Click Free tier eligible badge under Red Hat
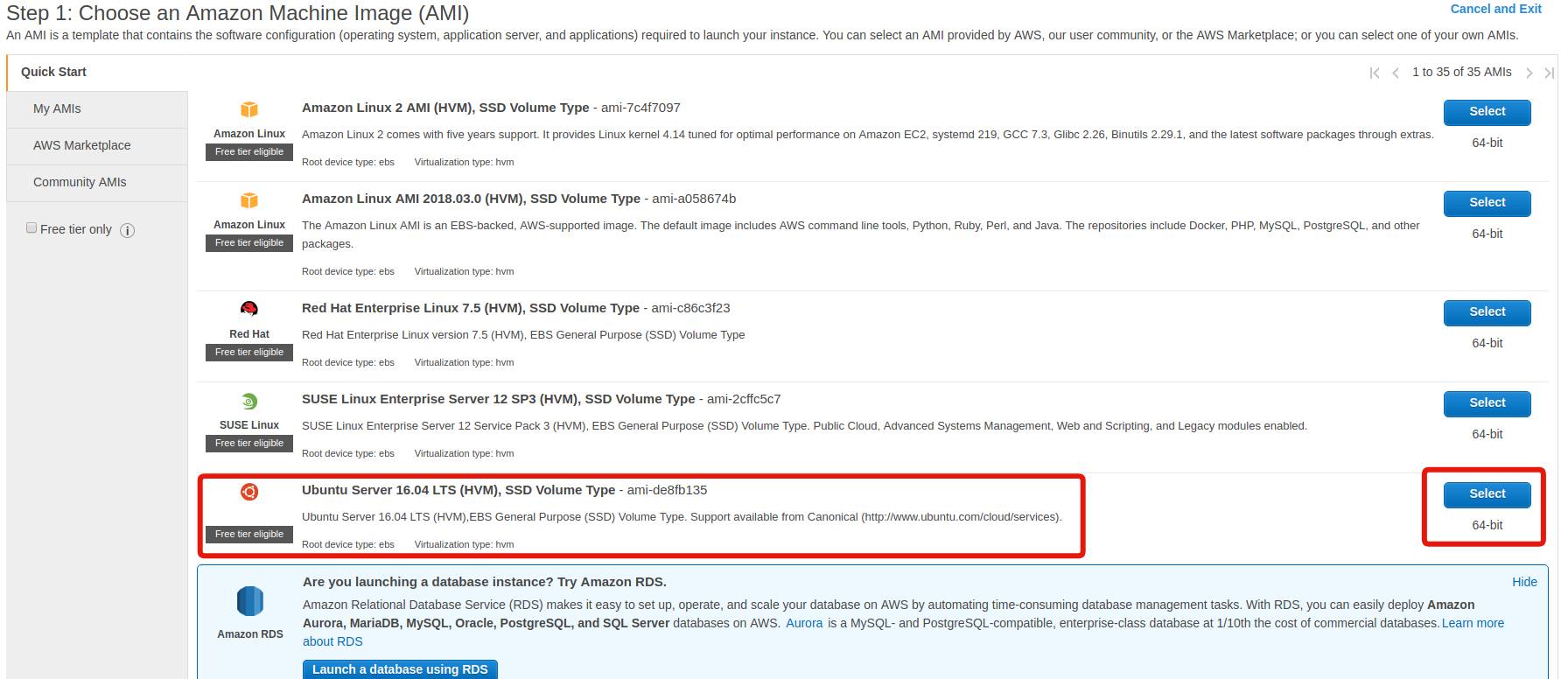1568x679 pixels. point(249,352)
